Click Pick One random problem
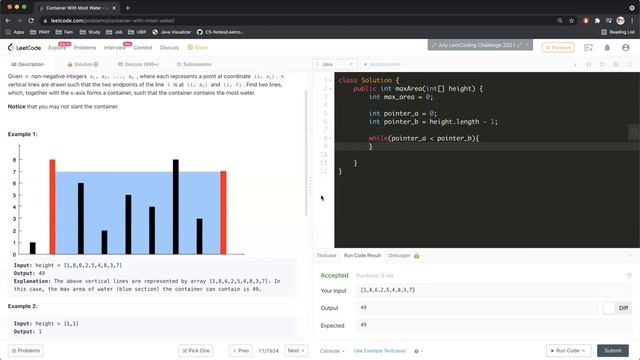Image resolution: width=640 pixels, height=360 pixels. 196,351
